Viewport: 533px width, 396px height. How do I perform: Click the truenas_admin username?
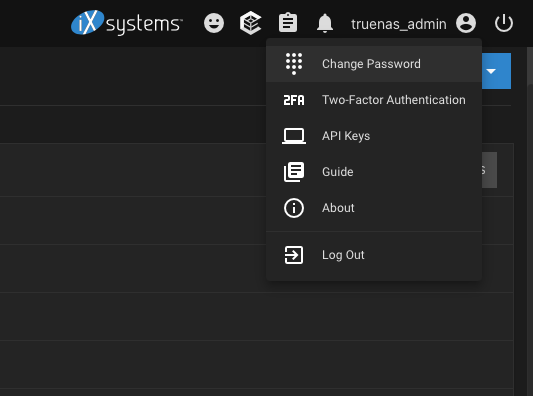(x=399, y=24)
